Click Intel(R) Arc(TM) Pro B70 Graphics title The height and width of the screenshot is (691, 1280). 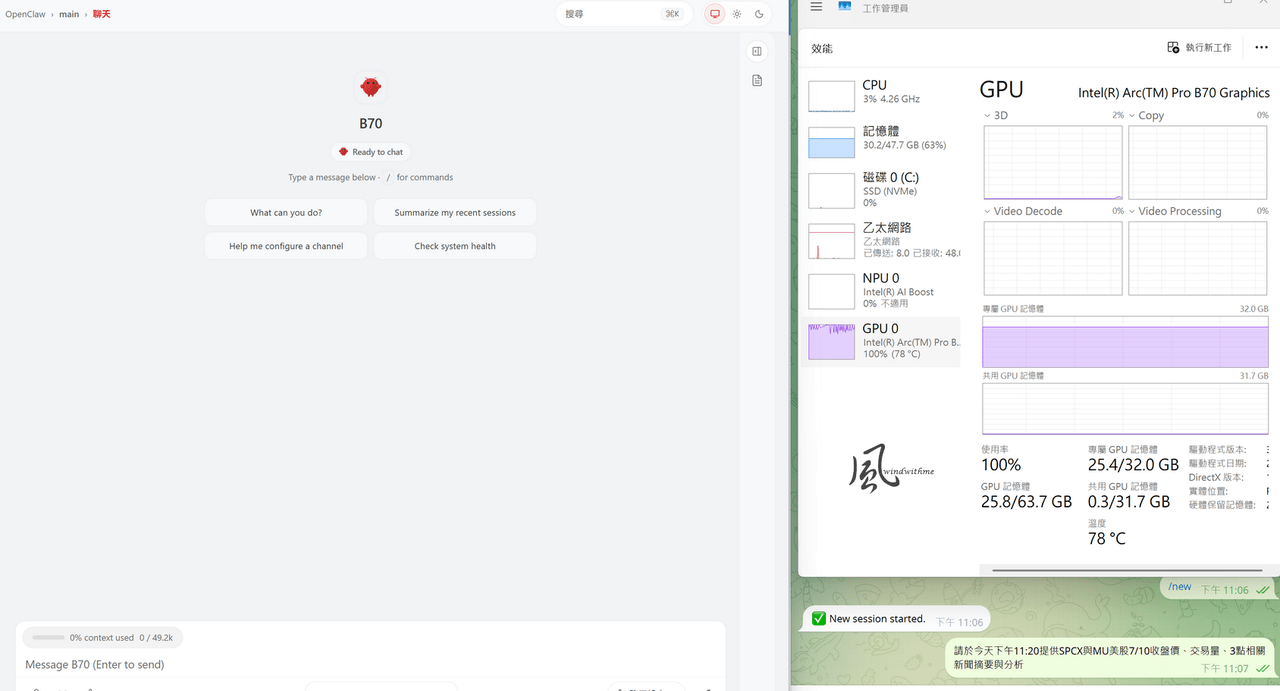pos(1174,93)
